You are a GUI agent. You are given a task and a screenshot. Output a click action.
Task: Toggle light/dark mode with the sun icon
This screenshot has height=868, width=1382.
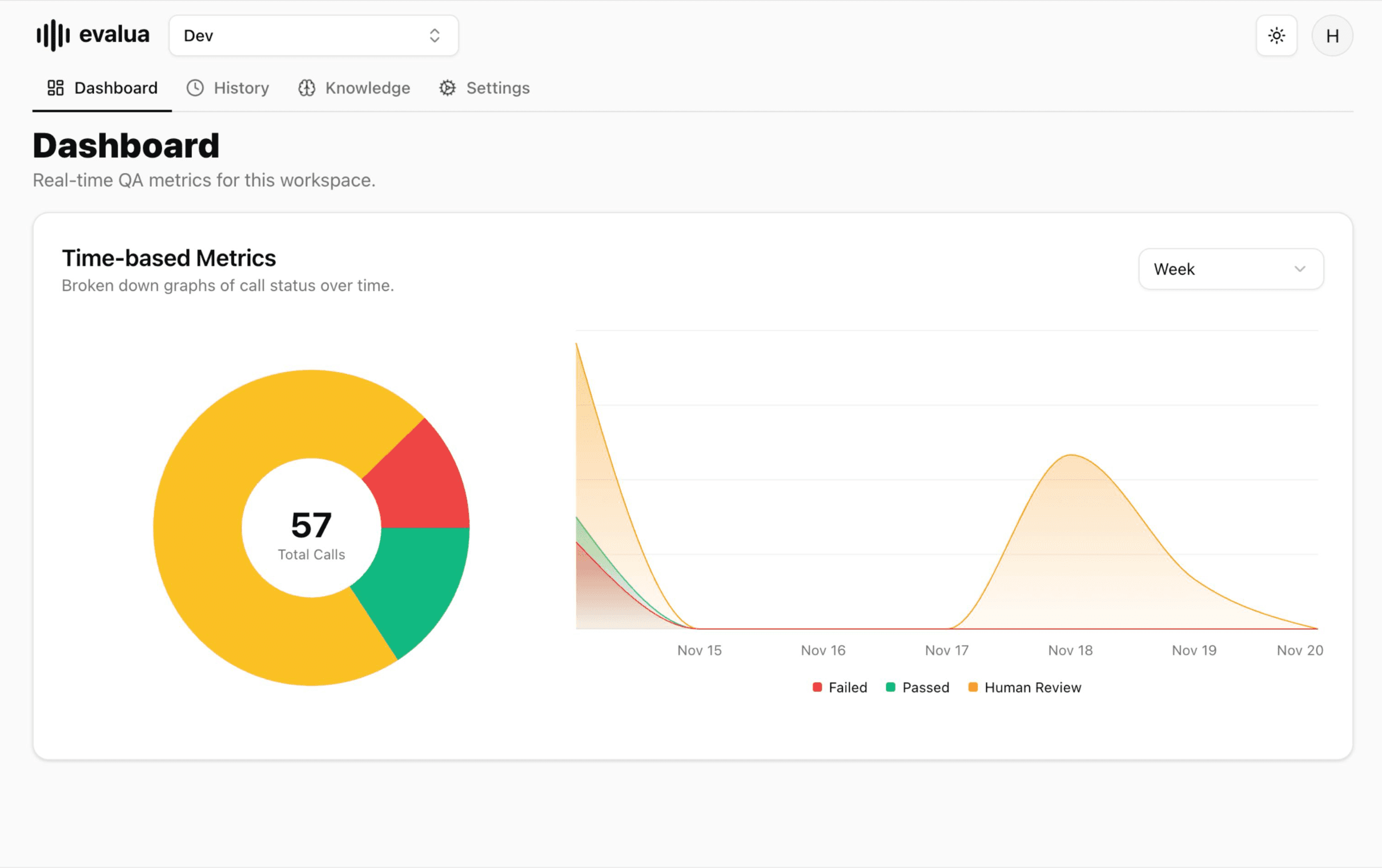click(1276, 35)
